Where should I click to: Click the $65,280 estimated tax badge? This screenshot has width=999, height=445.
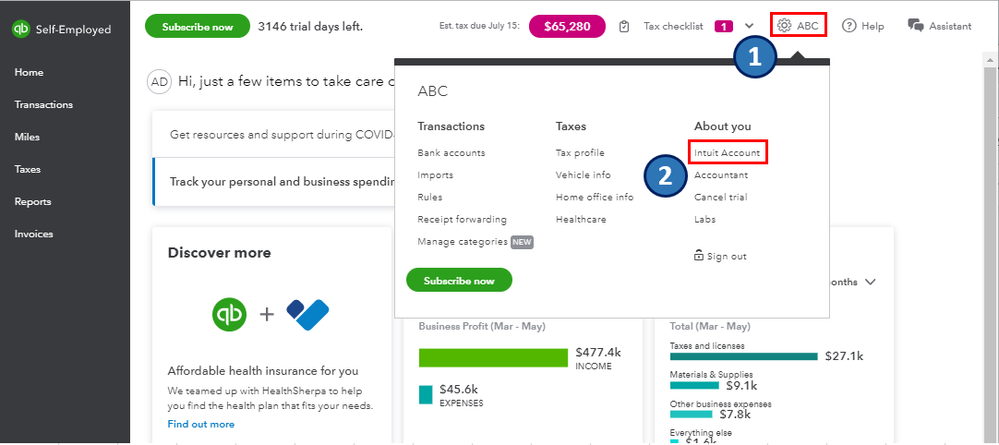(x=567, y=26)
